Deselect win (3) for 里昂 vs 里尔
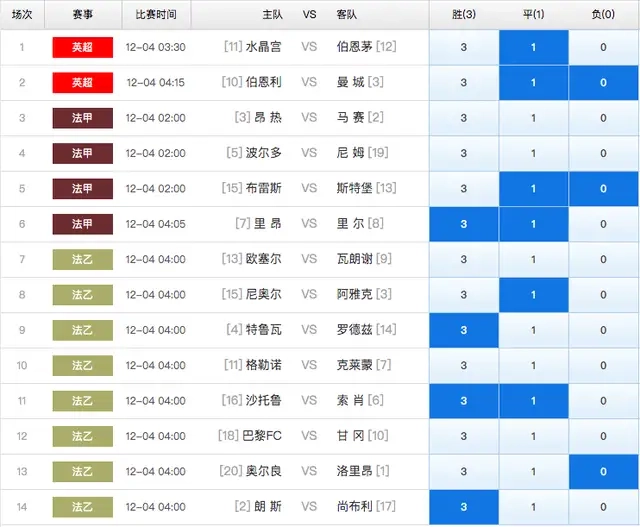The height and width of the screenshot is (527, 640). pos(464,224)
